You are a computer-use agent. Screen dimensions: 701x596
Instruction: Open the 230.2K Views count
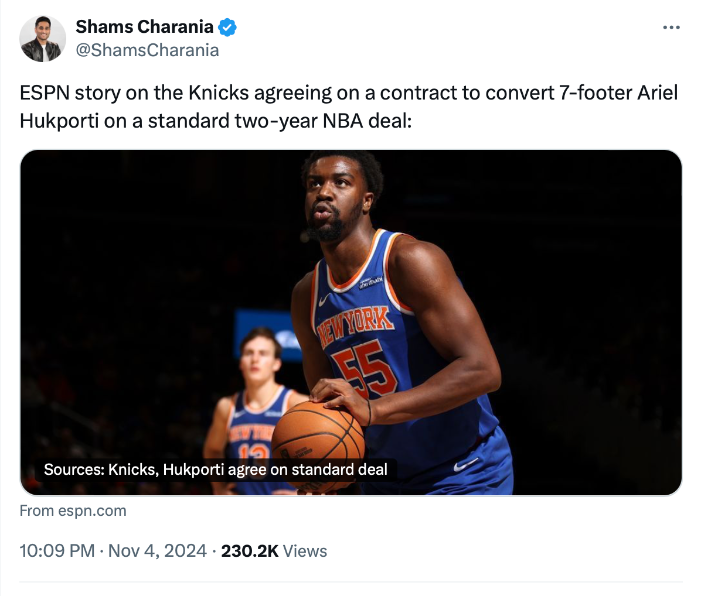pos(273,551)
